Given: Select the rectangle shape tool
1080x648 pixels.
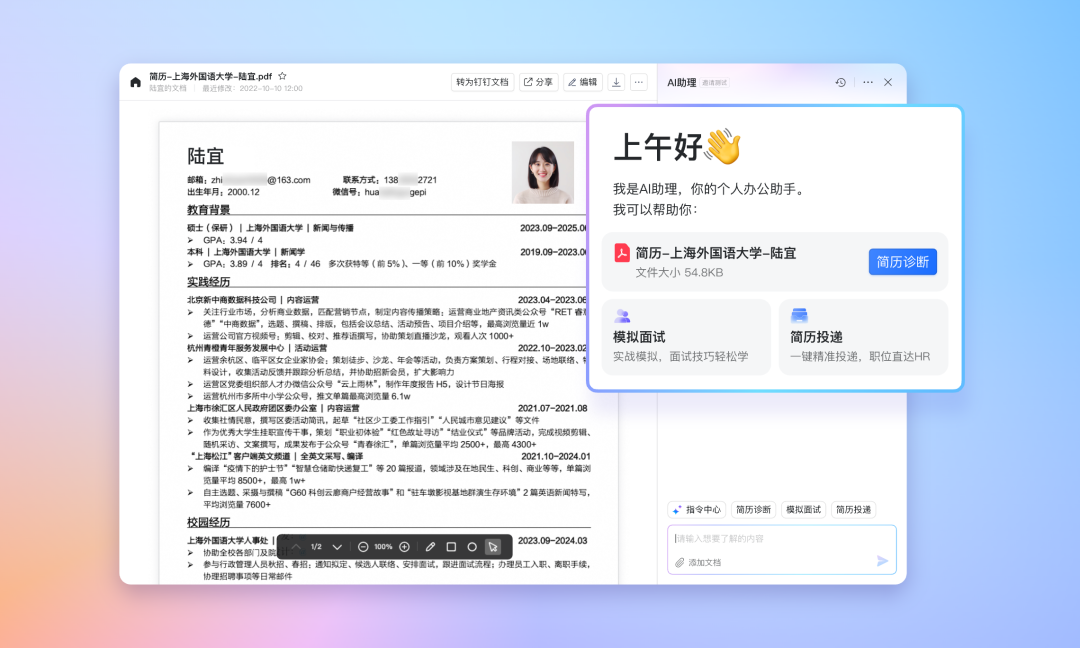Looking at the screenshot, I should coord(451,547).
